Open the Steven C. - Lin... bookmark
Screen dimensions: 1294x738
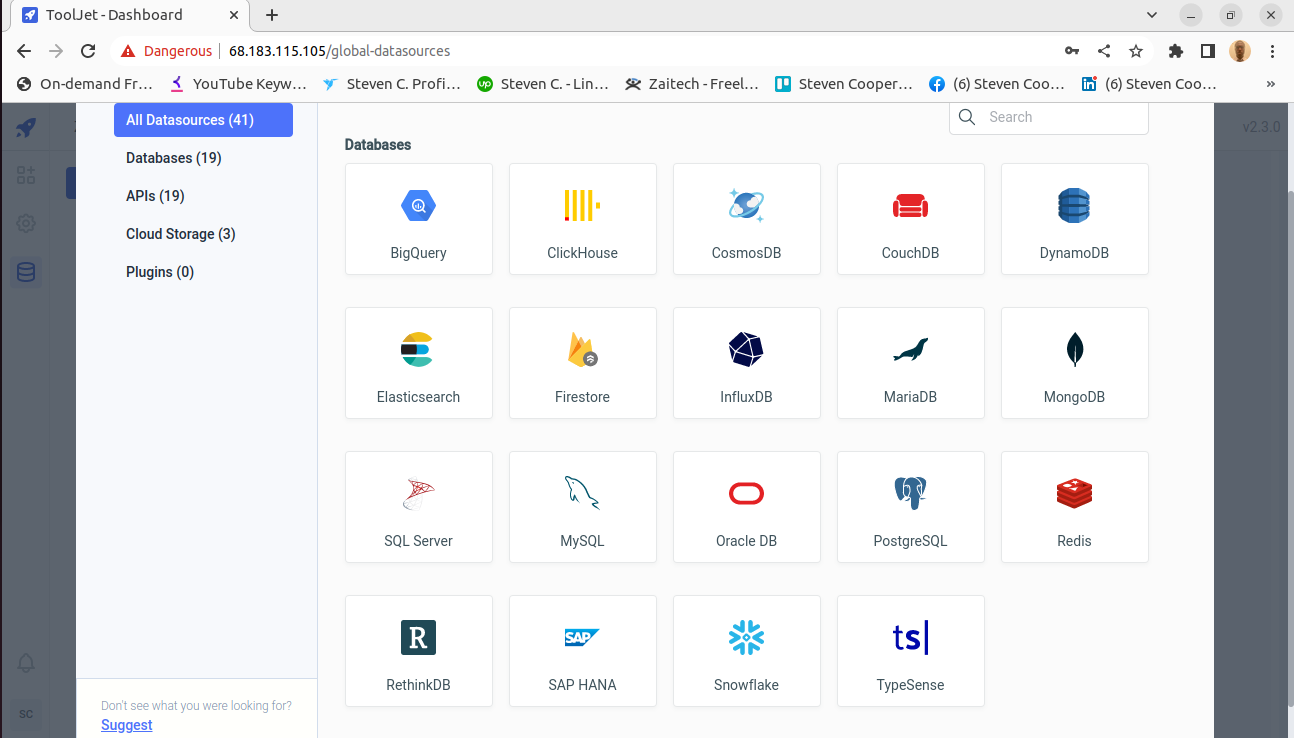click(x=543, y=84)
